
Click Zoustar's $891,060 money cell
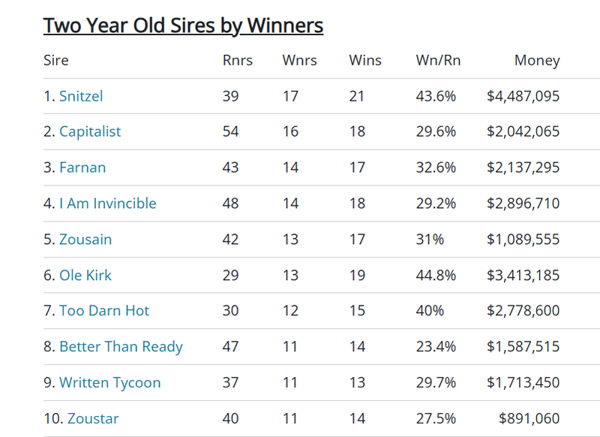pyautogui.click(x=529, y=418)
